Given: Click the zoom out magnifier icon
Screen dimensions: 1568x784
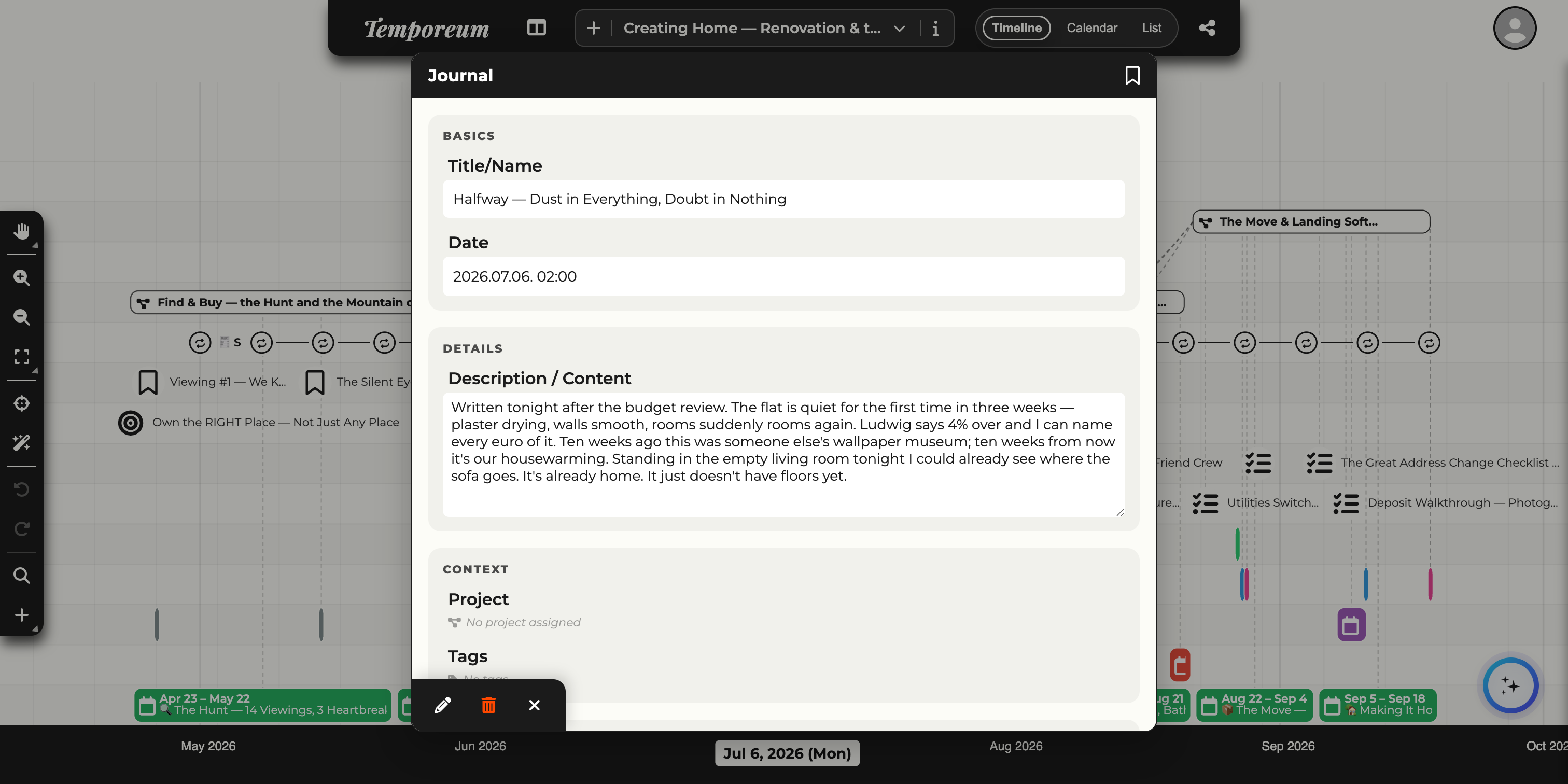Looking at the screenshot, I should (22, 317).
